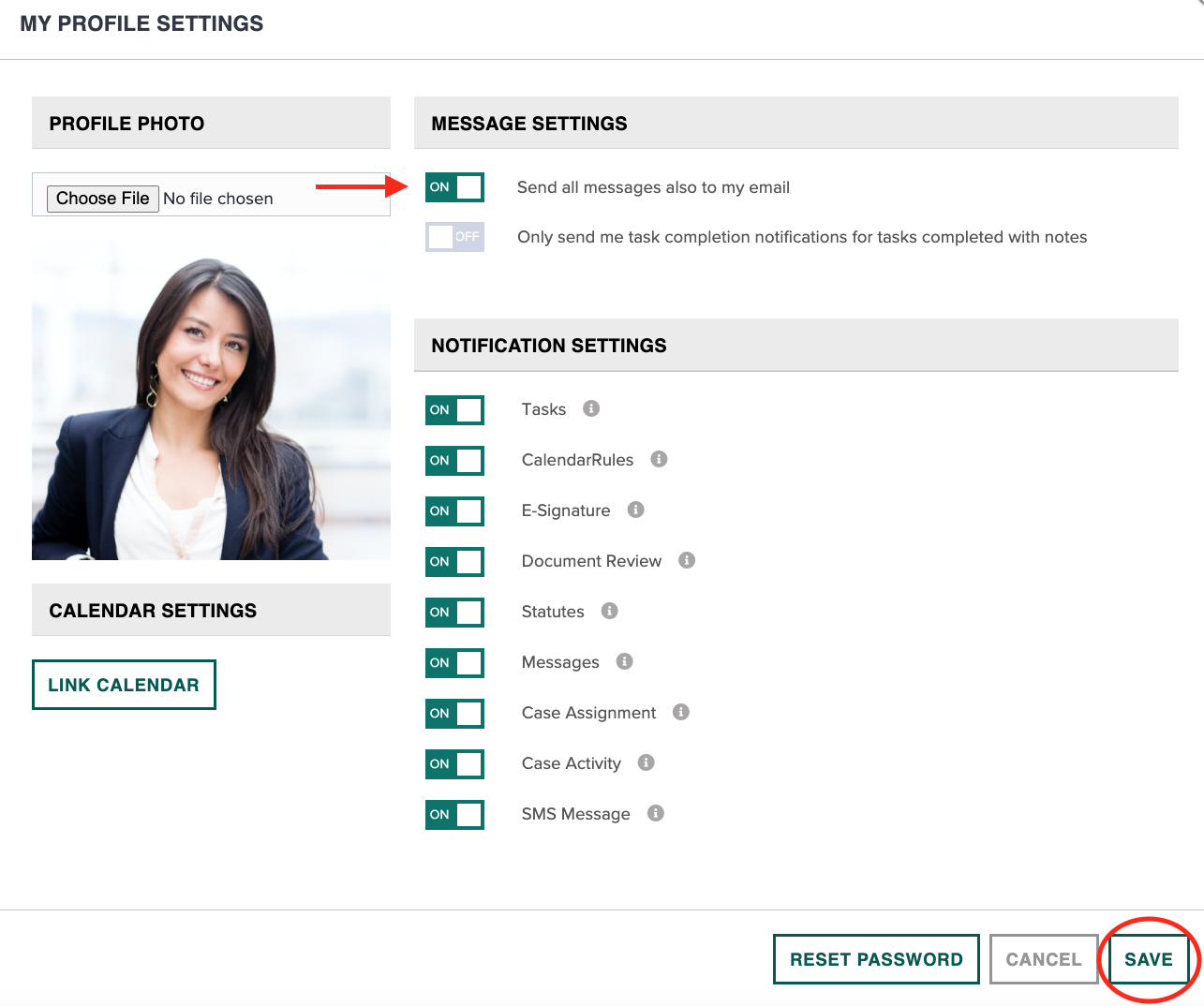Click the Case Activity label
The width and height of the screenshot is (1204, 1006).
point(572,763)
